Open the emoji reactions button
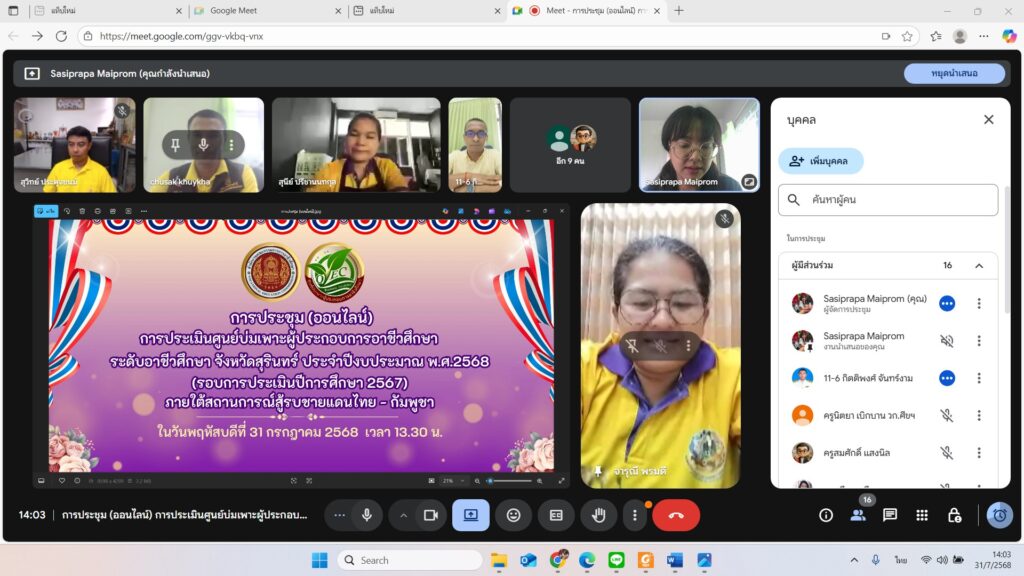1024x576 pixels. [x=513, y=515]
